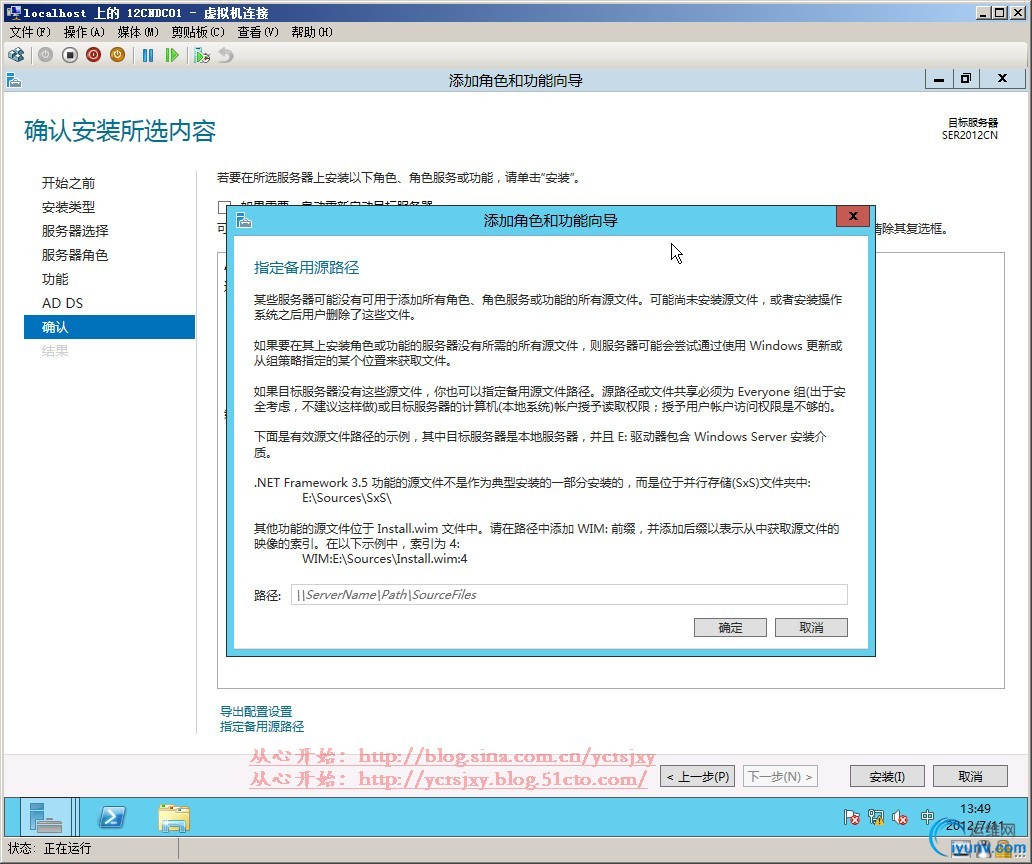The width and height of the screenshot is (1032, 864).
Task: Restore down the background wizard window
Action: [x=966, y=80]
